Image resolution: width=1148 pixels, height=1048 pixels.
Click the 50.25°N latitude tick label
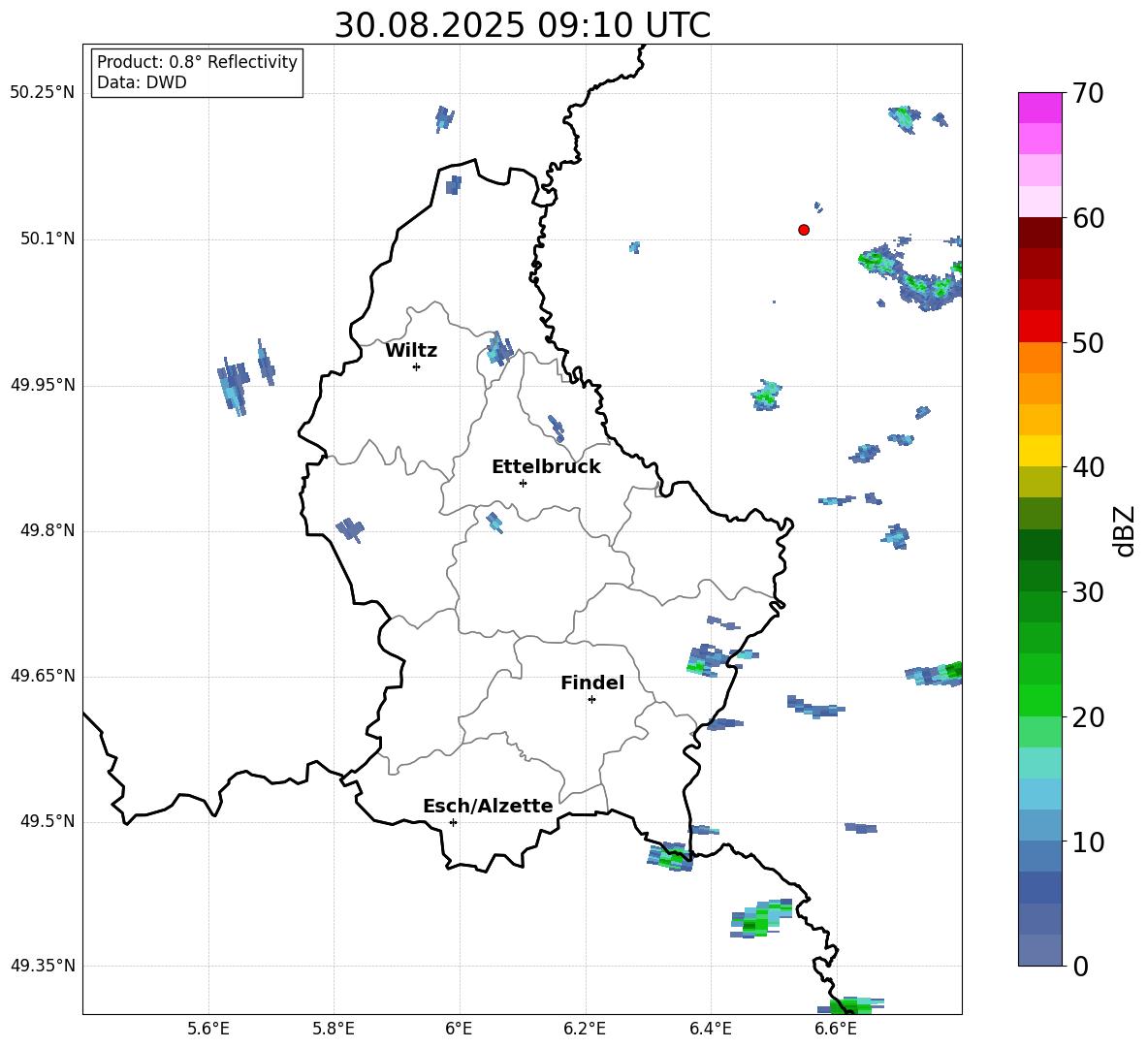coord(43,93)
